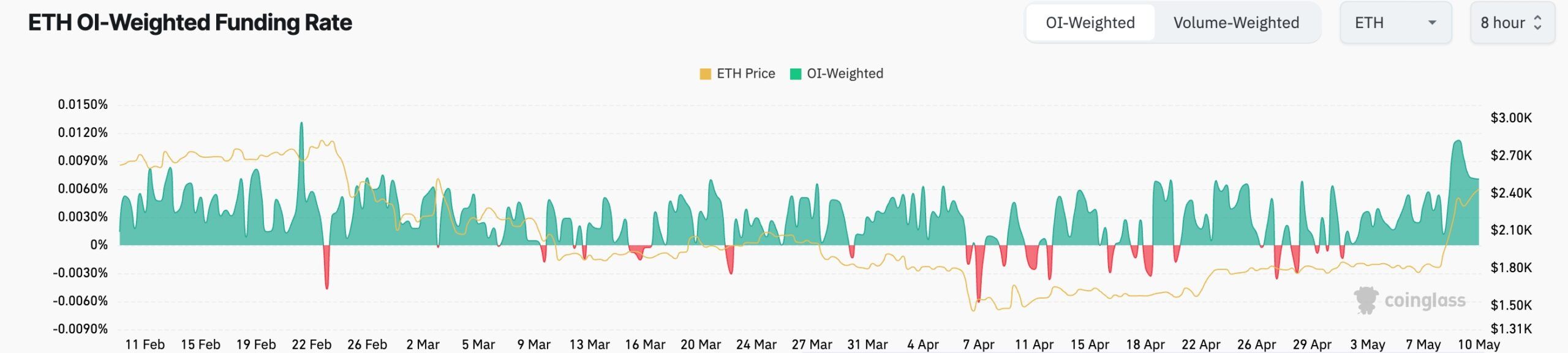
Task: Click the $3.00K price axis label
Action: tap(1511, 117)
